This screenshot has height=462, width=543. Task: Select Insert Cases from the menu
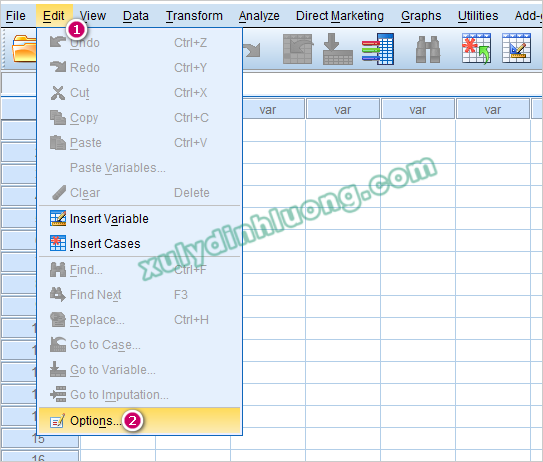(x=140, y=243)
